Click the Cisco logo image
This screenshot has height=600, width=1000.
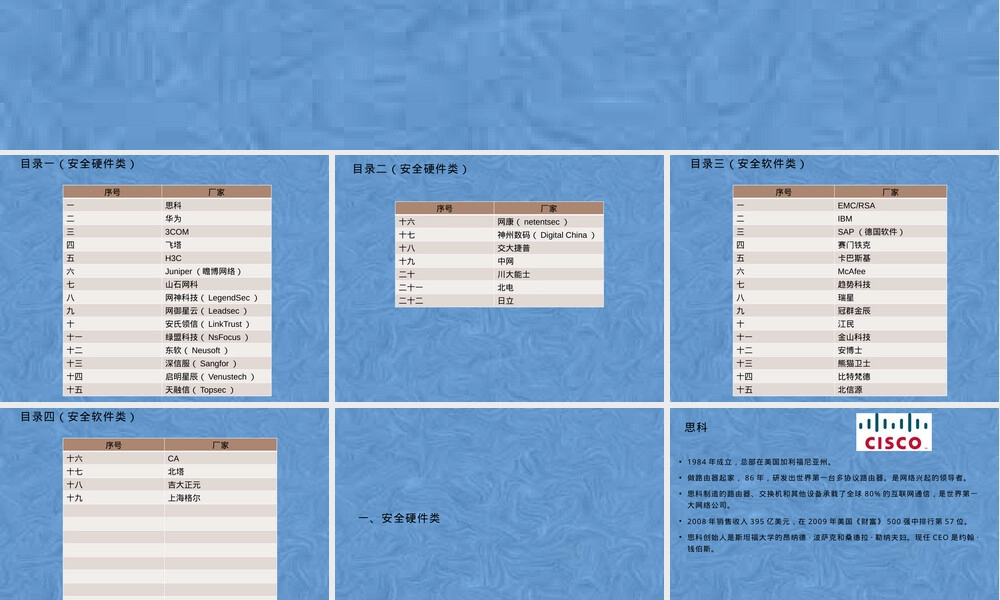[893, 432]
